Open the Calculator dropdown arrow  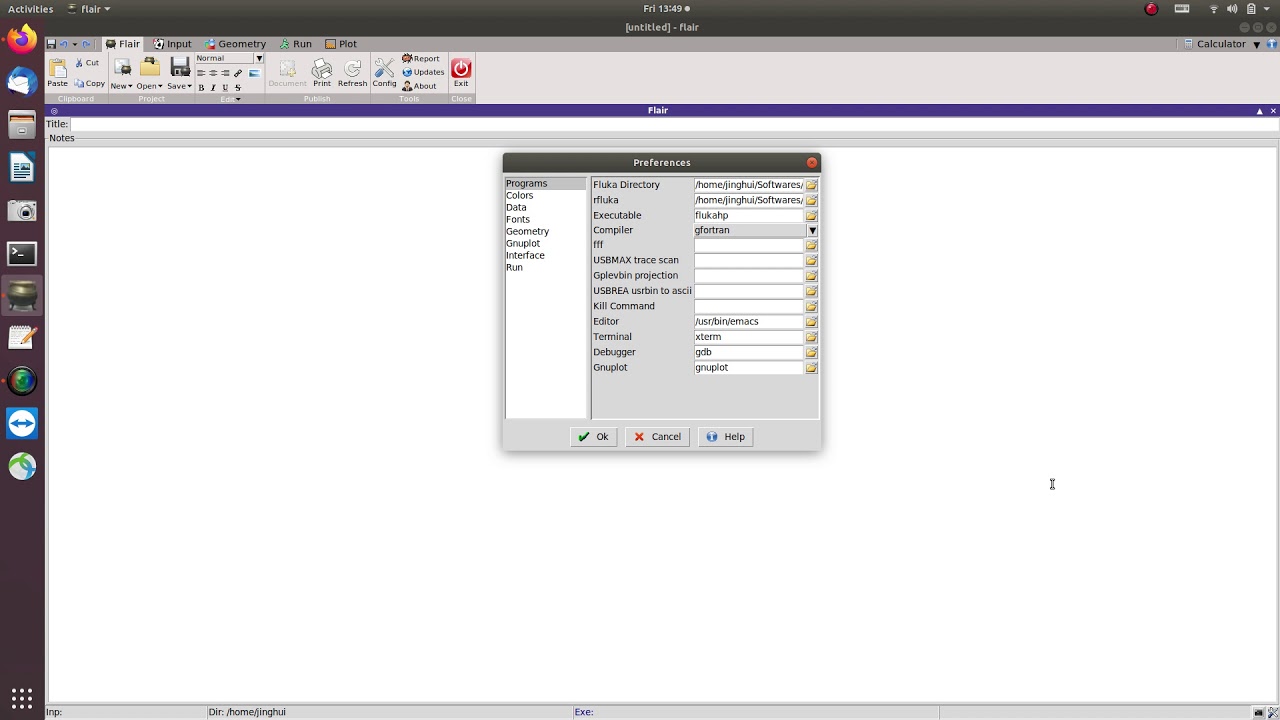[x=1257, y=44]
